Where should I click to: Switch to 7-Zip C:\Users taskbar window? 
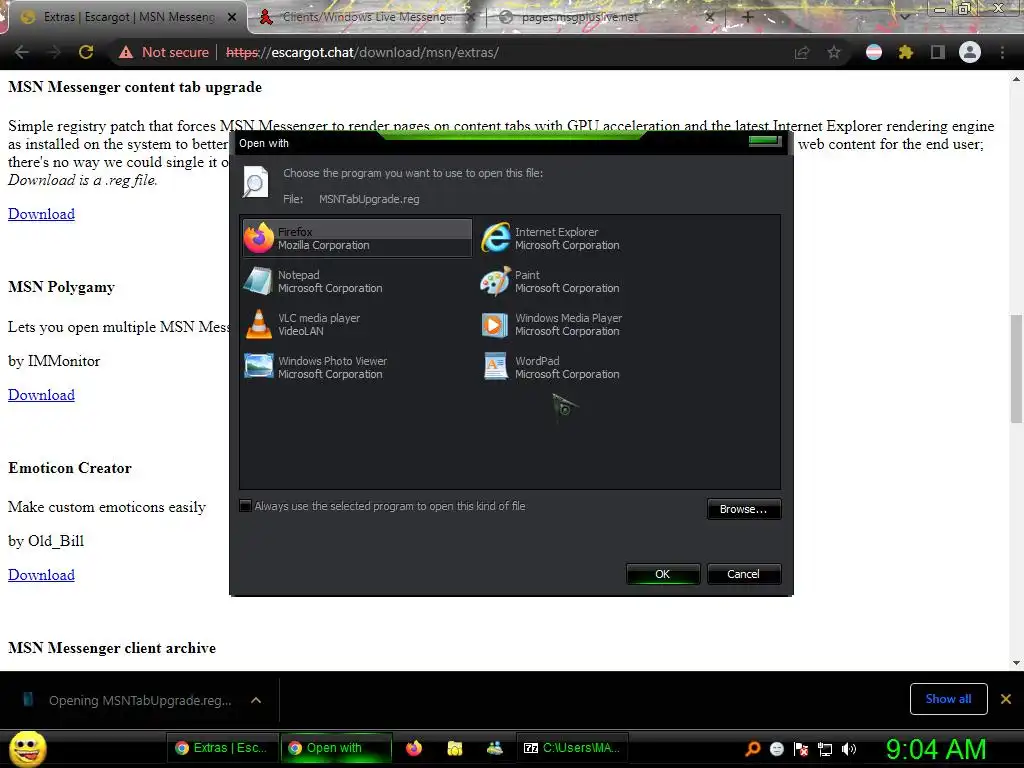pos(572,748)
